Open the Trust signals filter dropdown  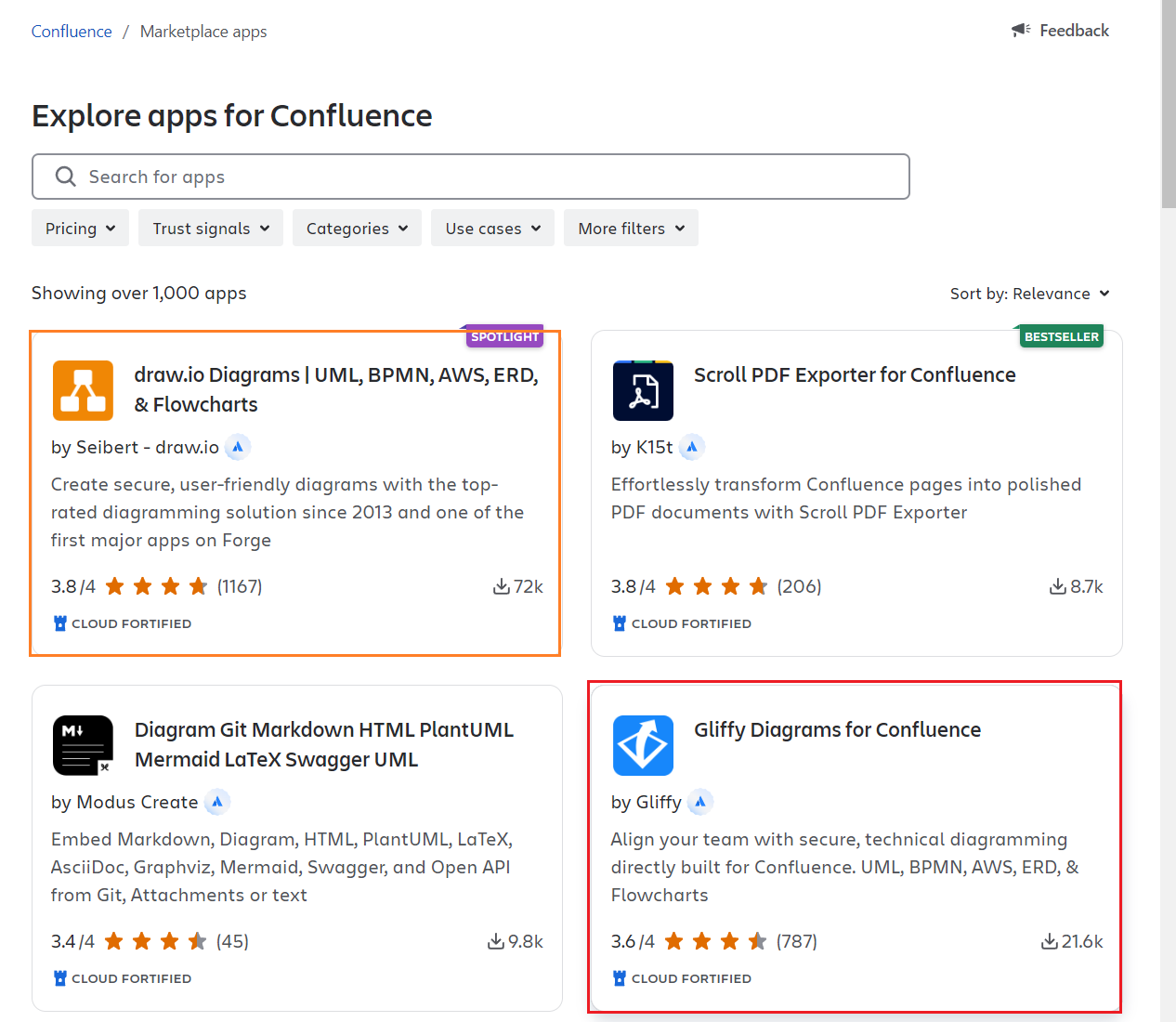[211, 228]
